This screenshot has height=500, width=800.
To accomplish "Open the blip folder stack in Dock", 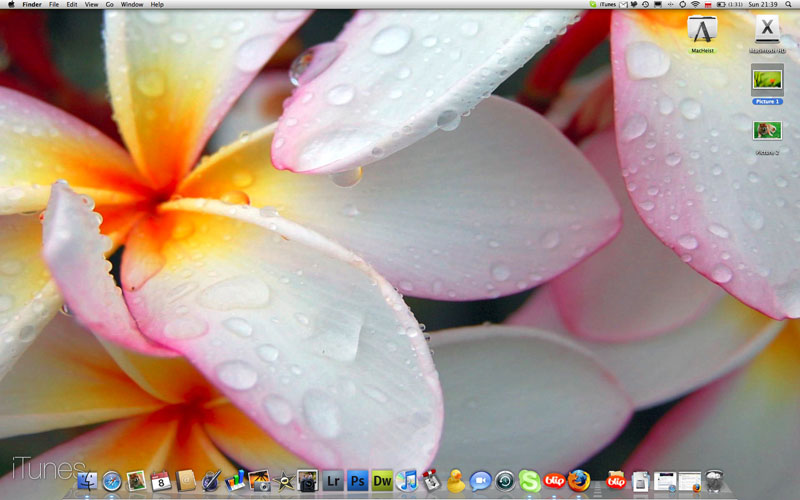I will click(616, 481).
